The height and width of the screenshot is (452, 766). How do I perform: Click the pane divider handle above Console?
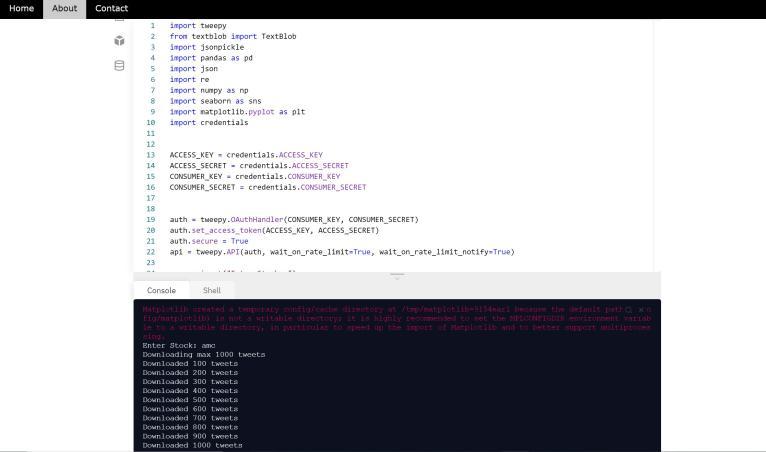tap(397, 276)
